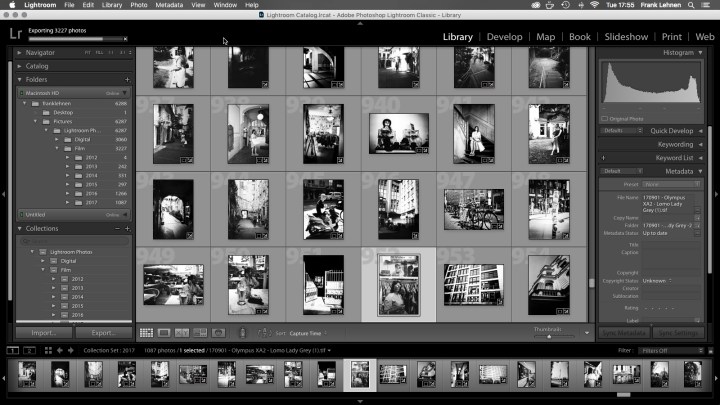Switch to Loupe view in toolbar

tap(164, 332)
